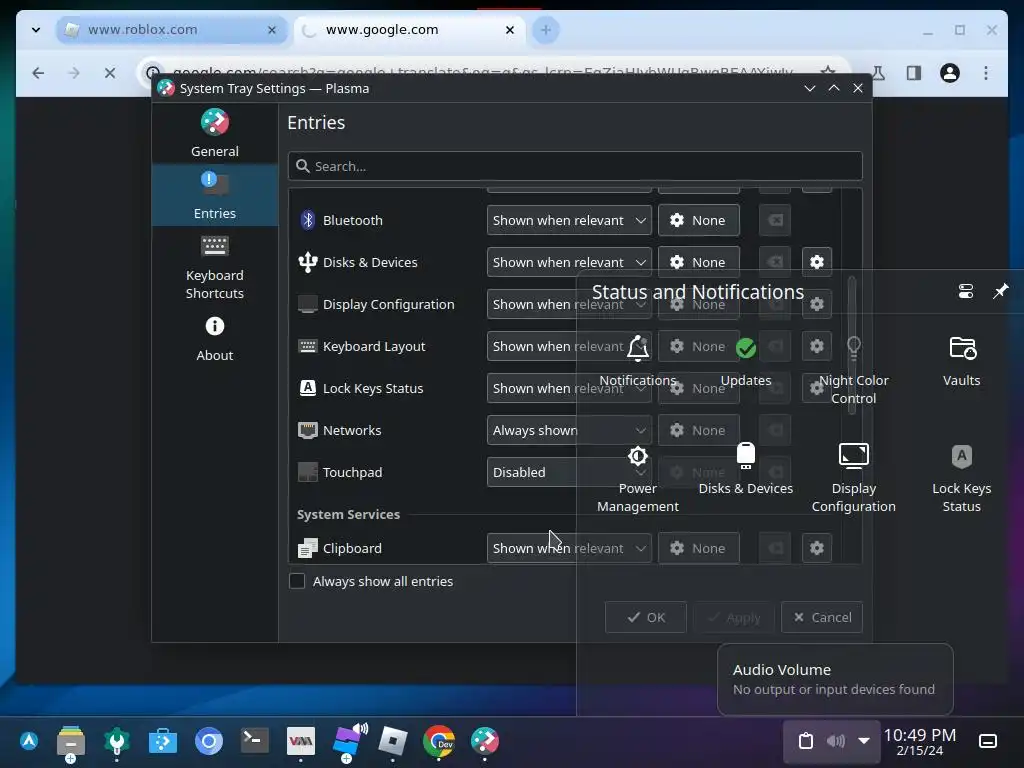
Task: Open Power Management applet
Action: point(637,478)
